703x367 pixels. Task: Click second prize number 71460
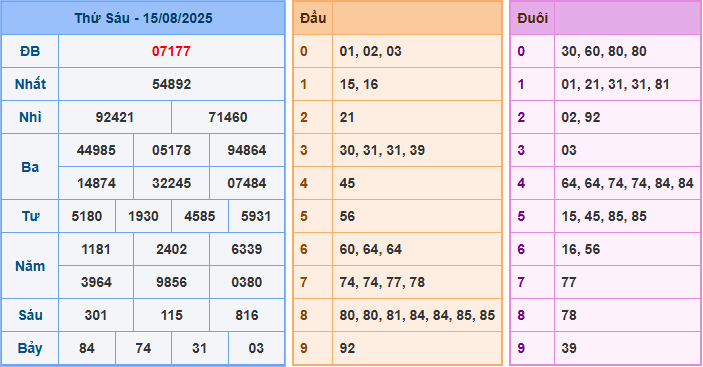[228, 117]
